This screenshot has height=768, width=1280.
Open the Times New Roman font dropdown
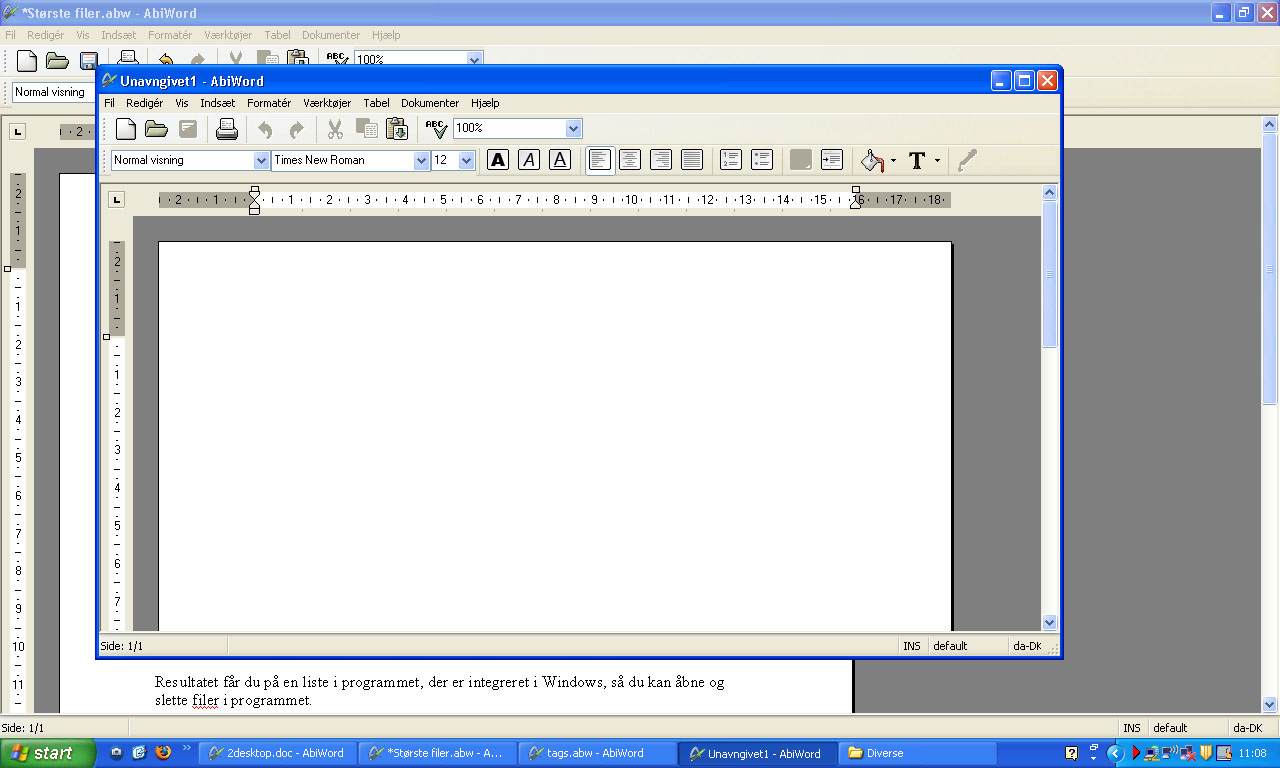(421, 160)
